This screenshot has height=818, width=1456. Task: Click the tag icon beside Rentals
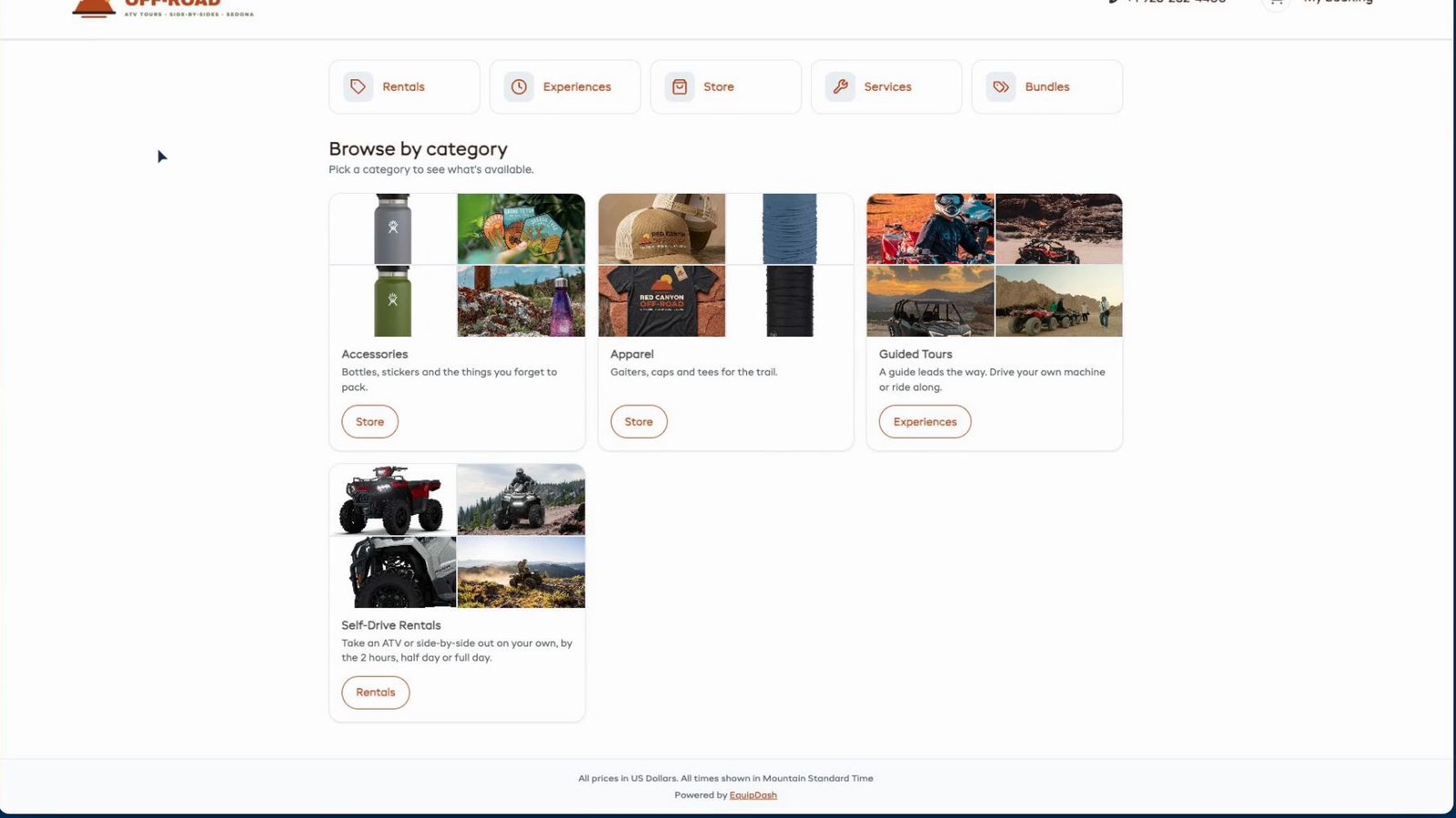(x=359, y=86)
